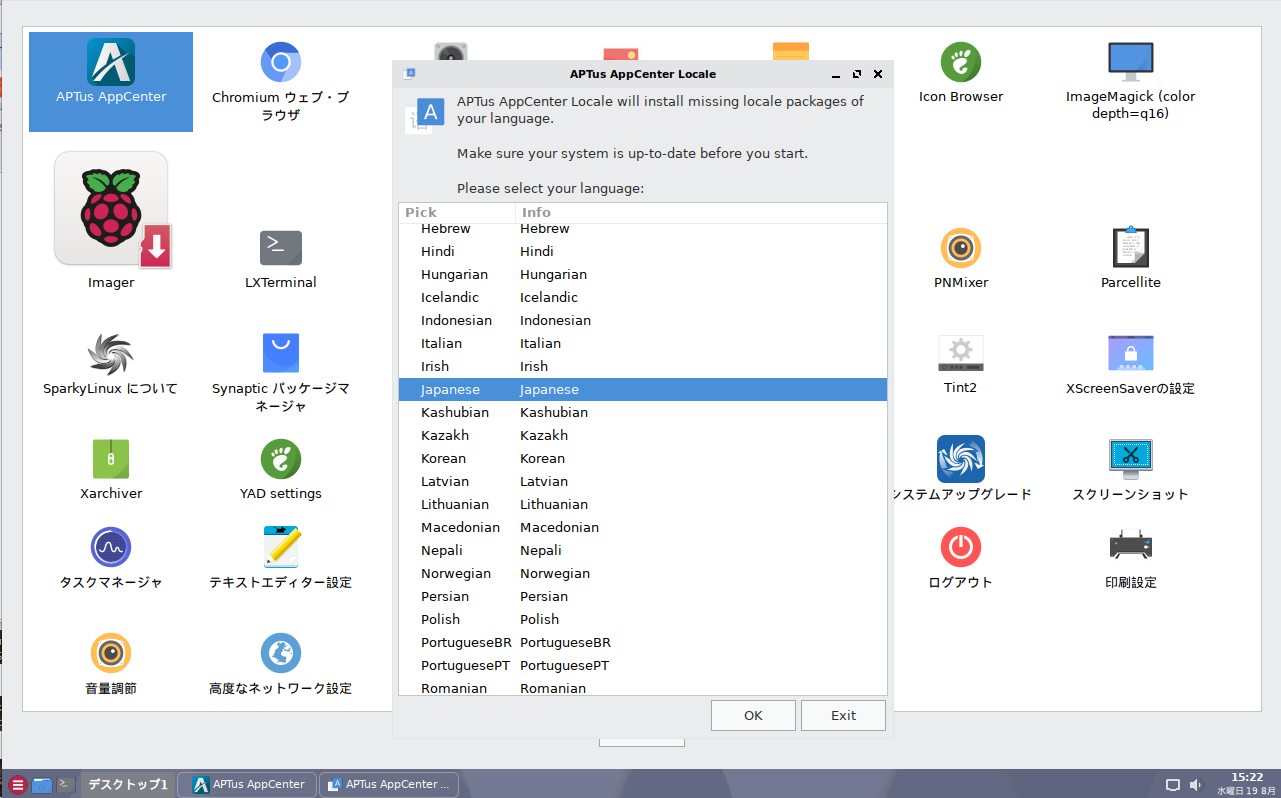Pick Kashubian from the language list
1281x798 pixels.
(643, 412)
